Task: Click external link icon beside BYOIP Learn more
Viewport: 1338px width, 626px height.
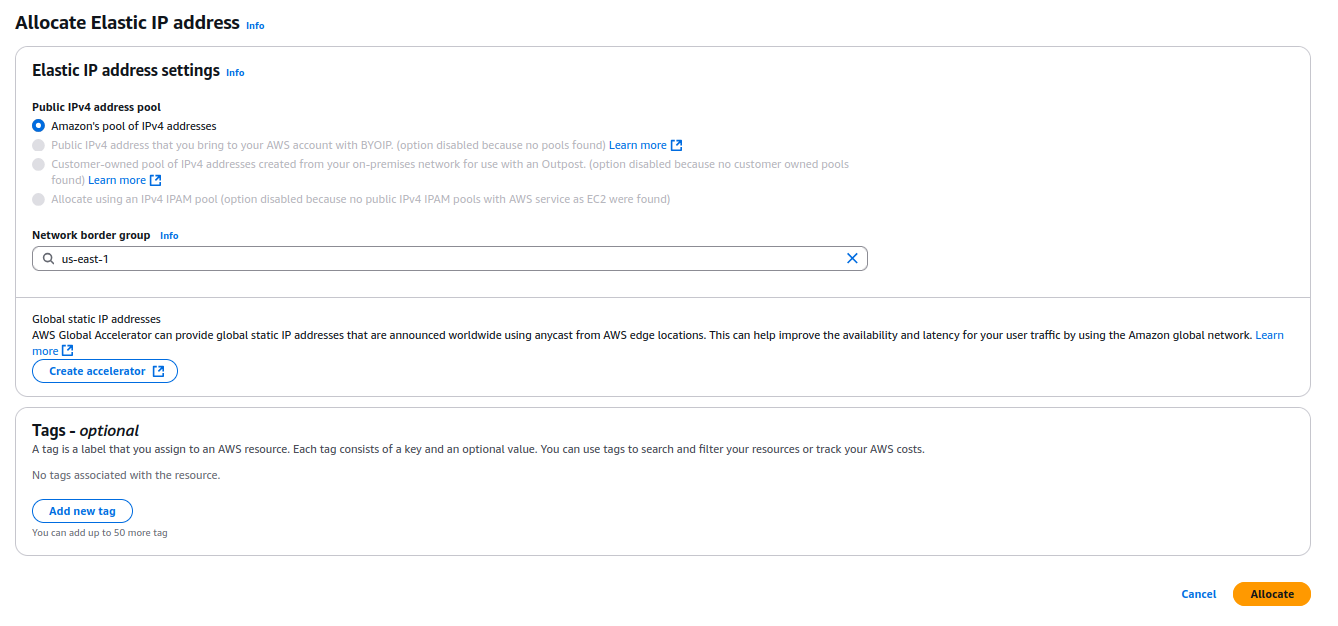Action: 677,145
